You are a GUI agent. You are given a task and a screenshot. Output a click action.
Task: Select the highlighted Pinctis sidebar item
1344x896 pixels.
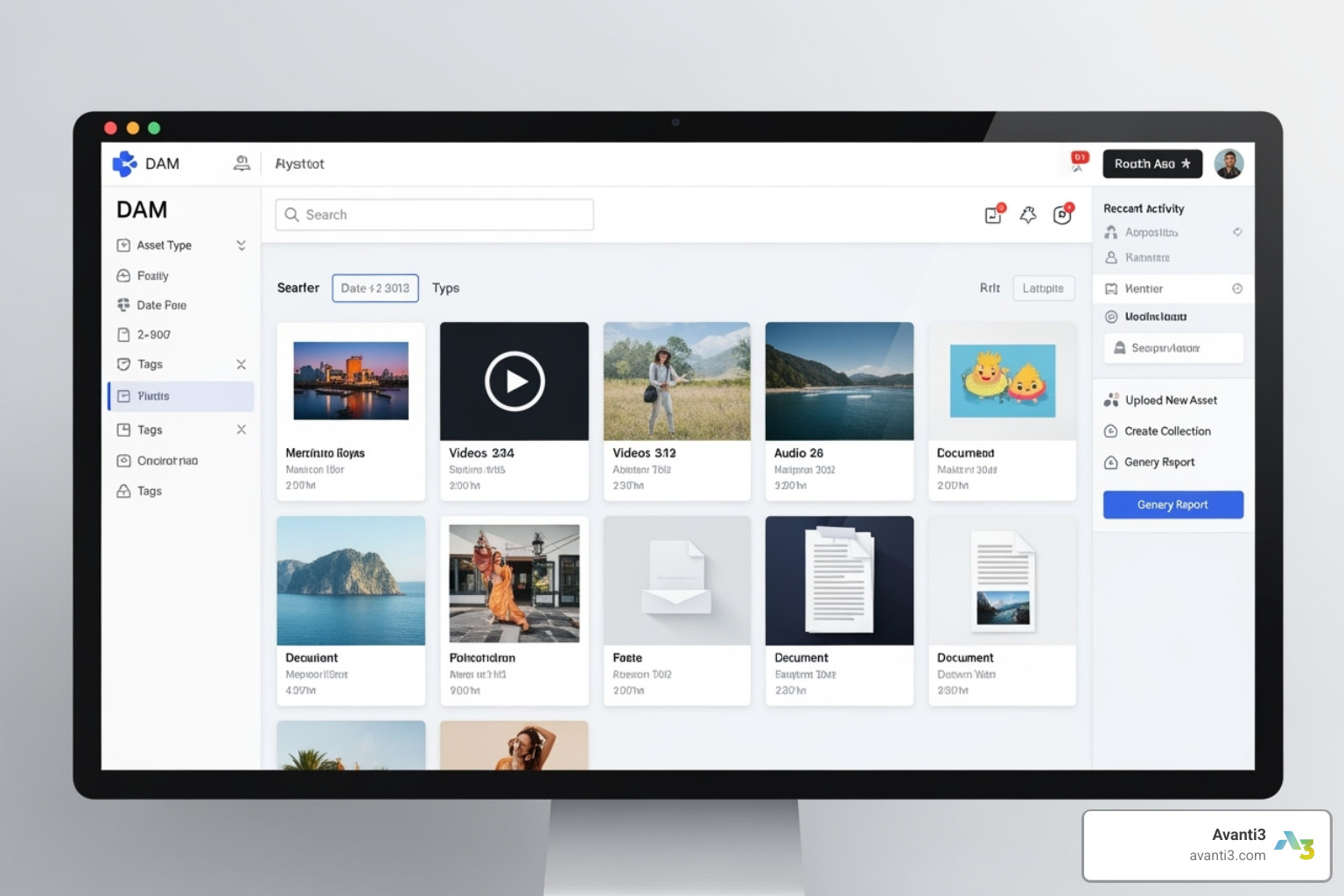click(x=181, y=396)
